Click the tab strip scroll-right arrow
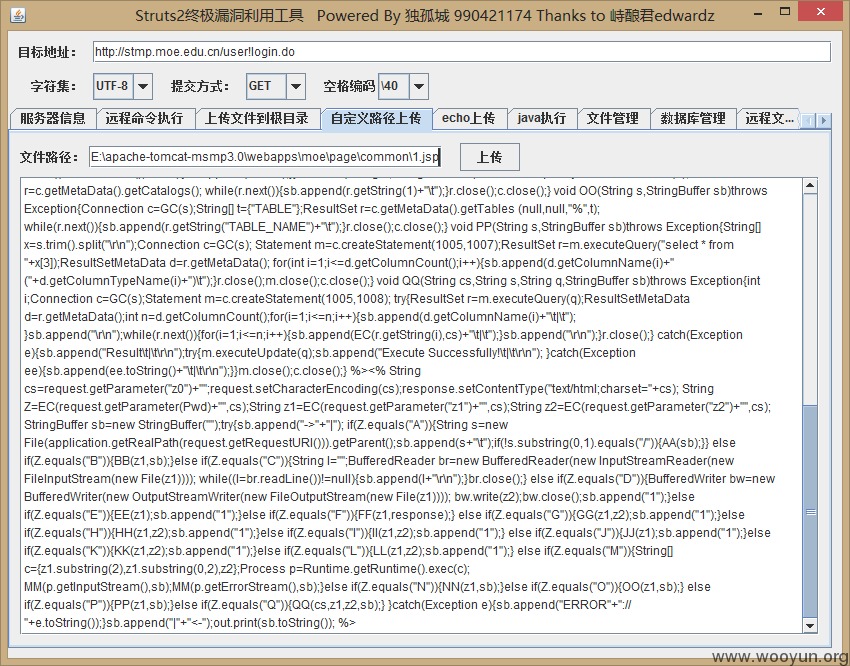The image size is (850, 666). 823,120
